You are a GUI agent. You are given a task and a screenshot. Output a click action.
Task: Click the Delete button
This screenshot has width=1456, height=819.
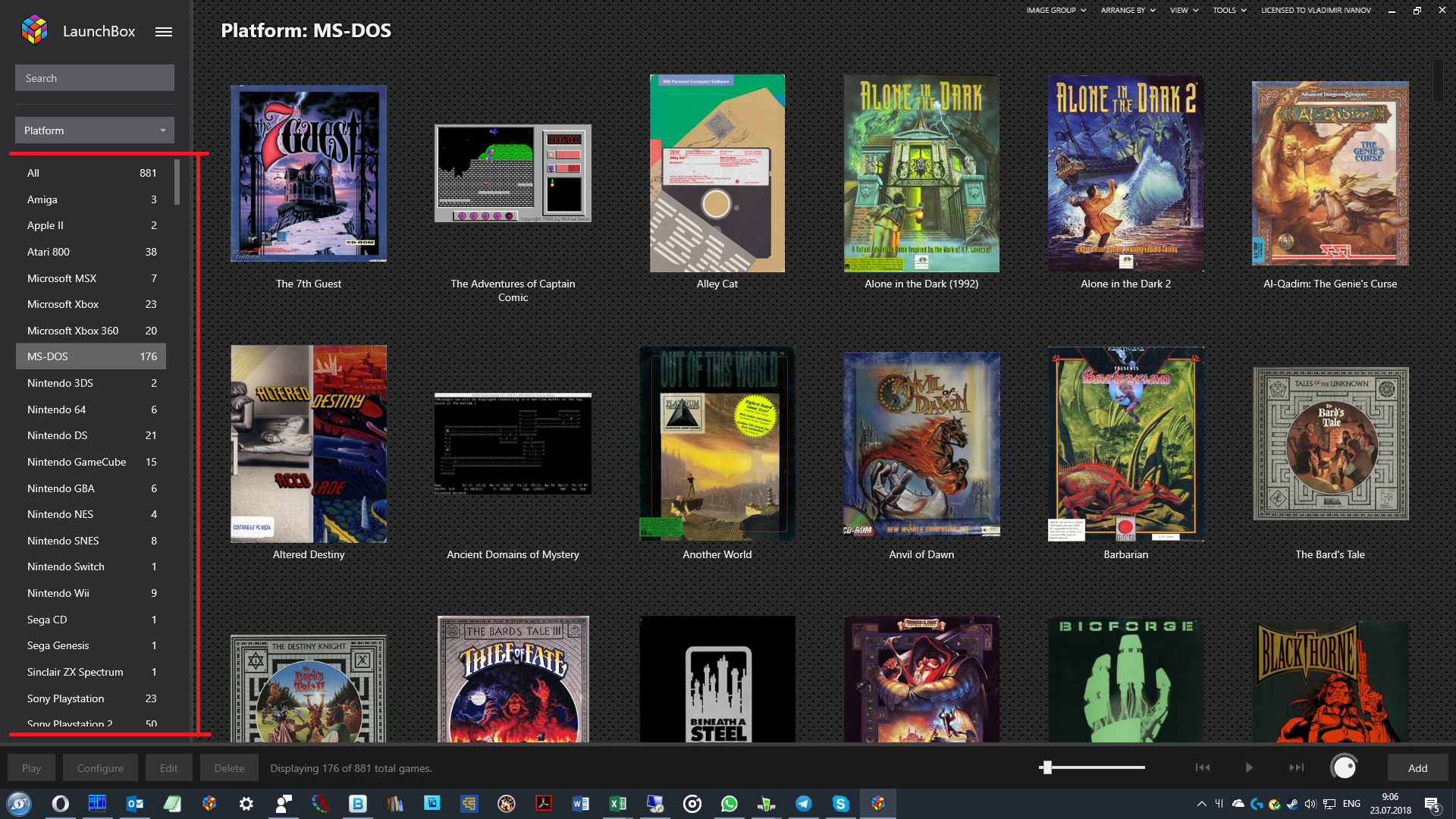[x=229, y=768]
